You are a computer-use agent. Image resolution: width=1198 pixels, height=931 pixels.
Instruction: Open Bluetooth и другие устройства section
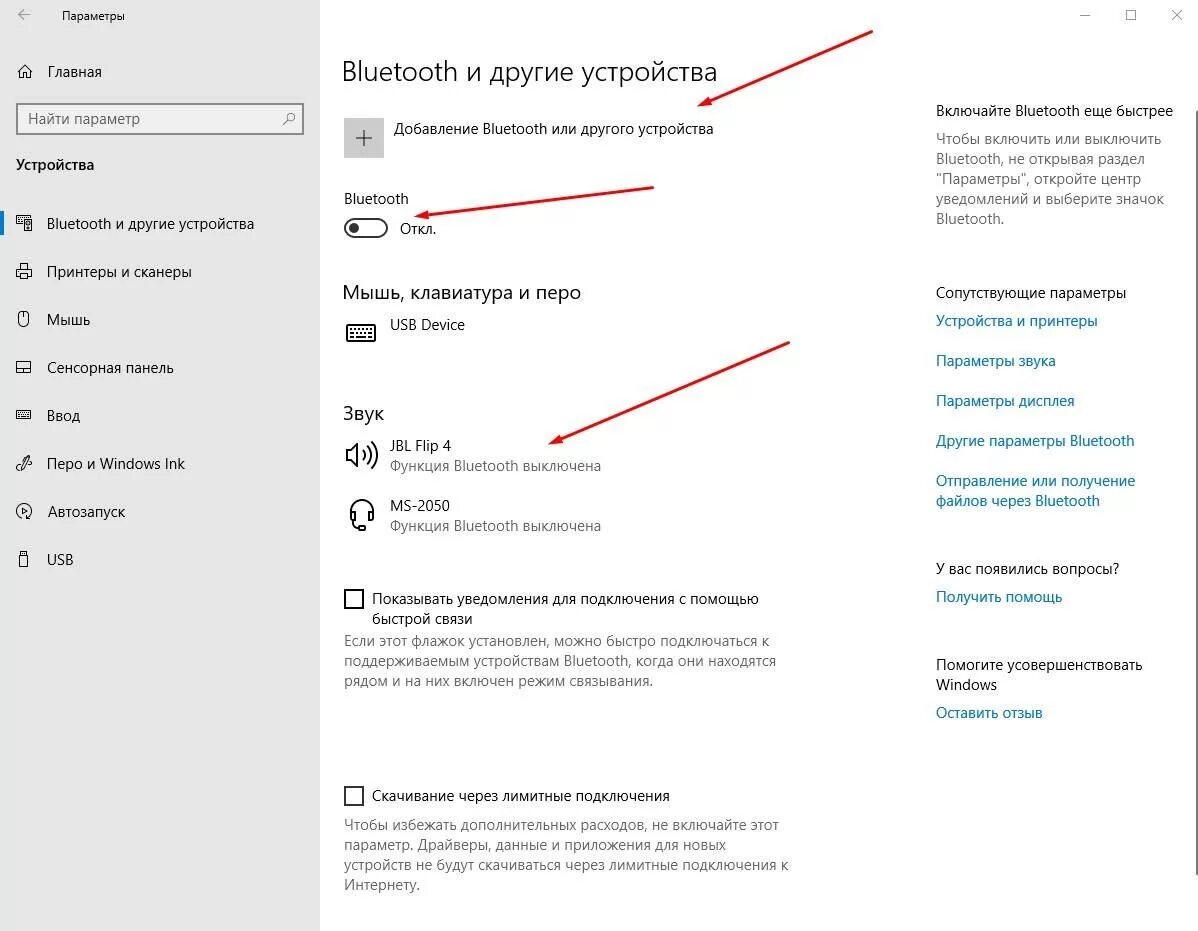[160, 223]
